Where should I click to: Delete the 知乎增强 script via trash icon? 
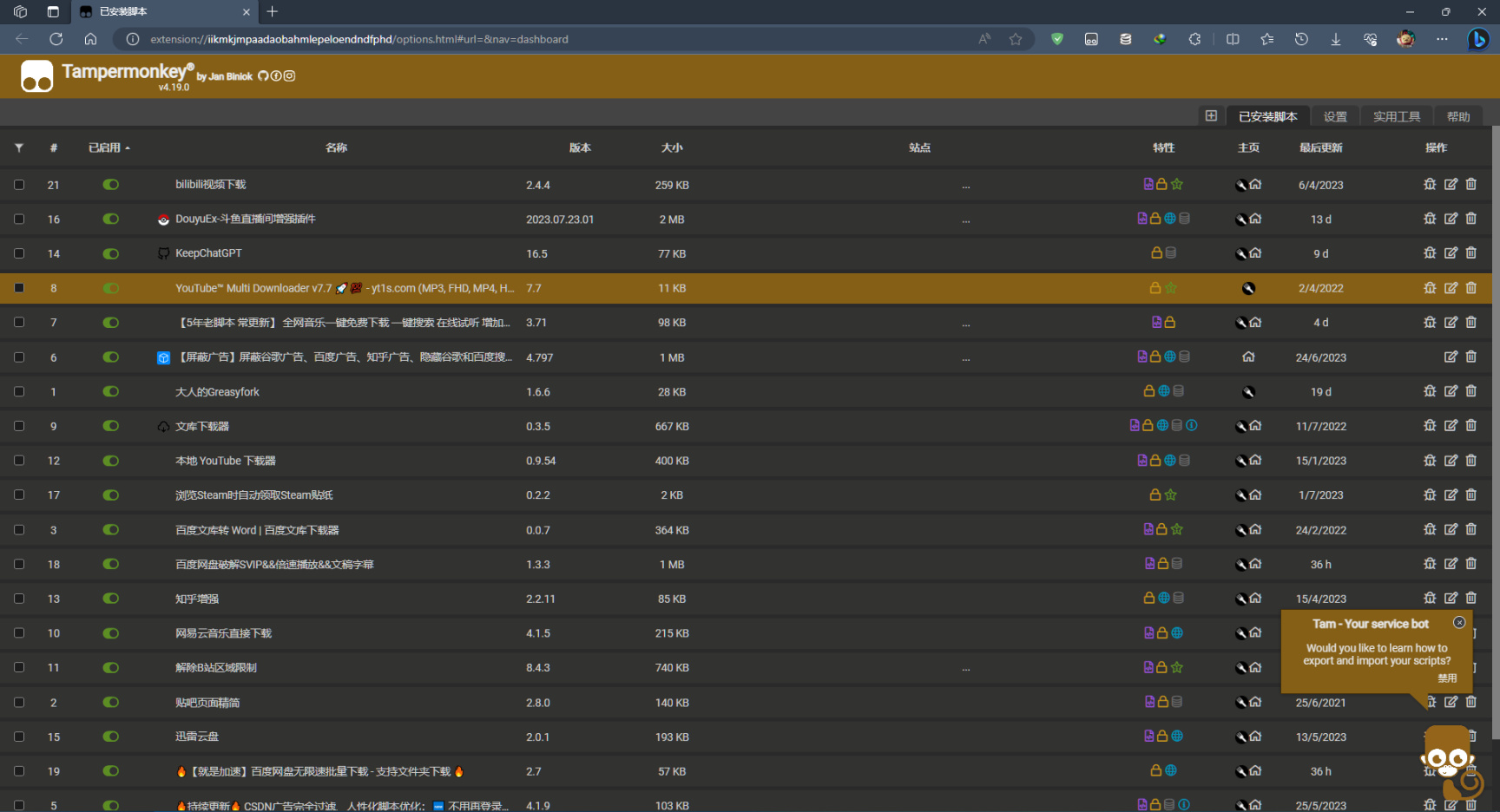point(1470,598)
